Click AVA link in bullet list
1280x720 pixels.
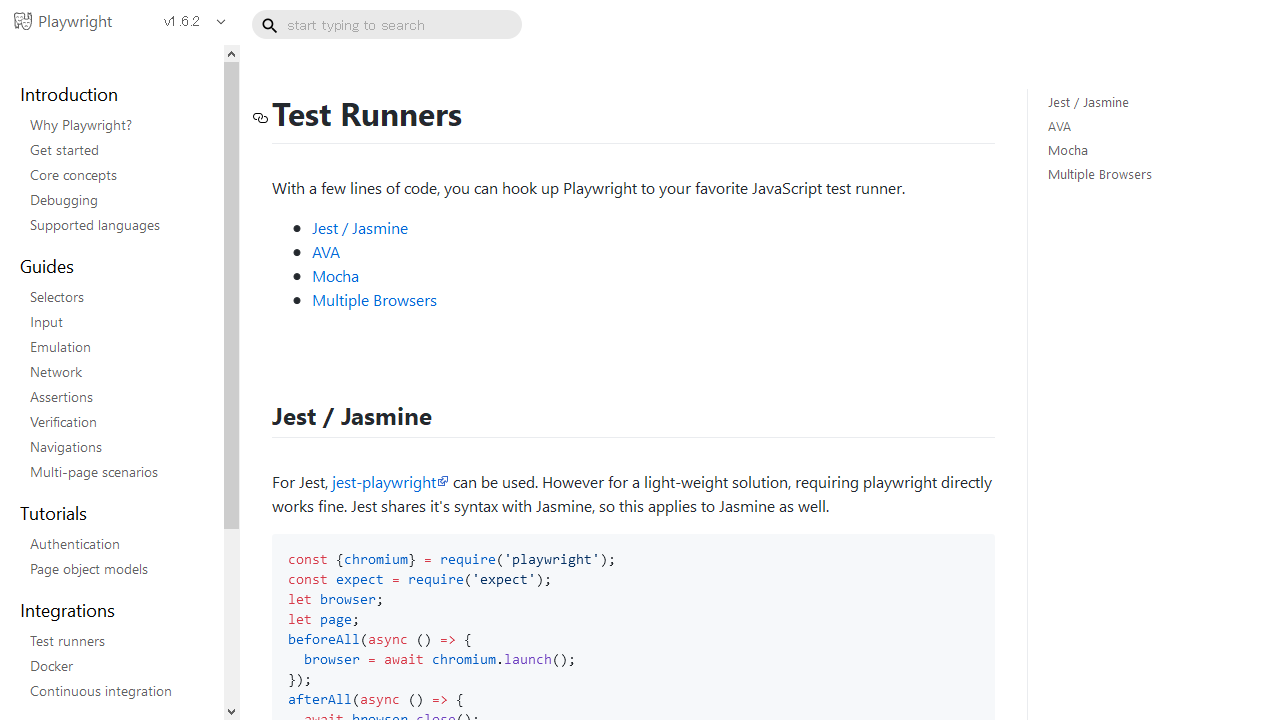pyautogui.click(x=326, y=252)
